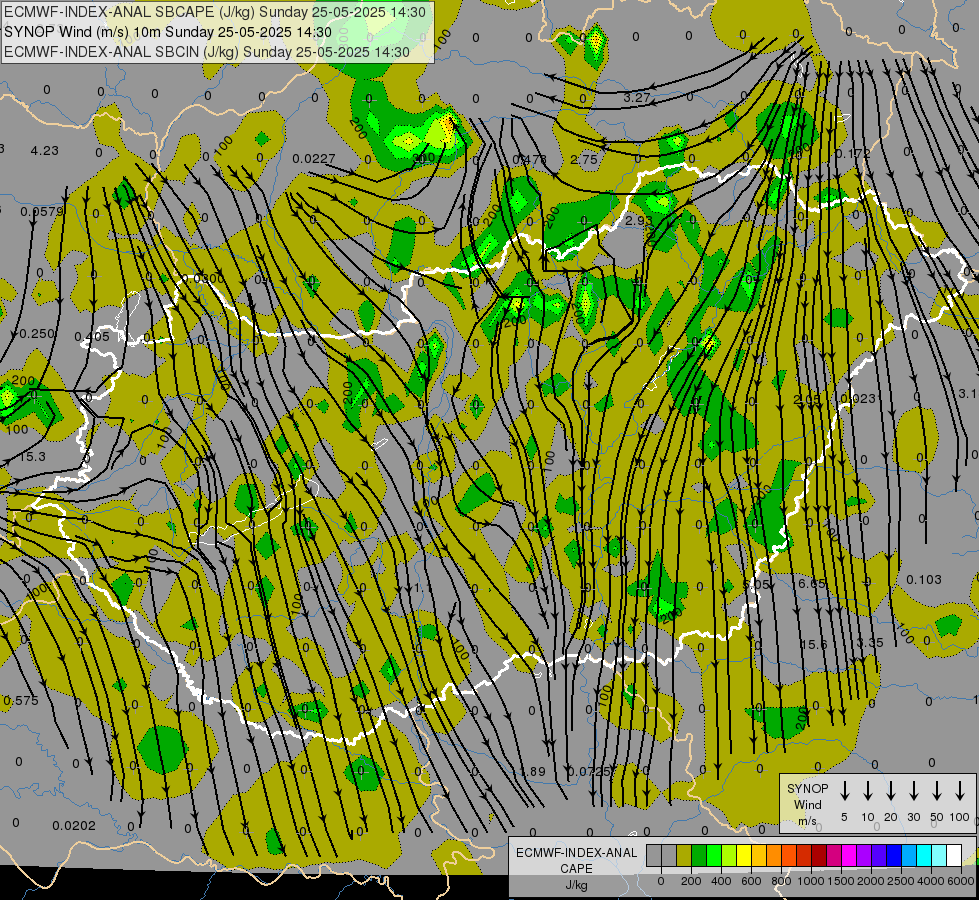979x900 pixels.
Task: Click the 0.103 value on the map
Action: coord(923,580)
